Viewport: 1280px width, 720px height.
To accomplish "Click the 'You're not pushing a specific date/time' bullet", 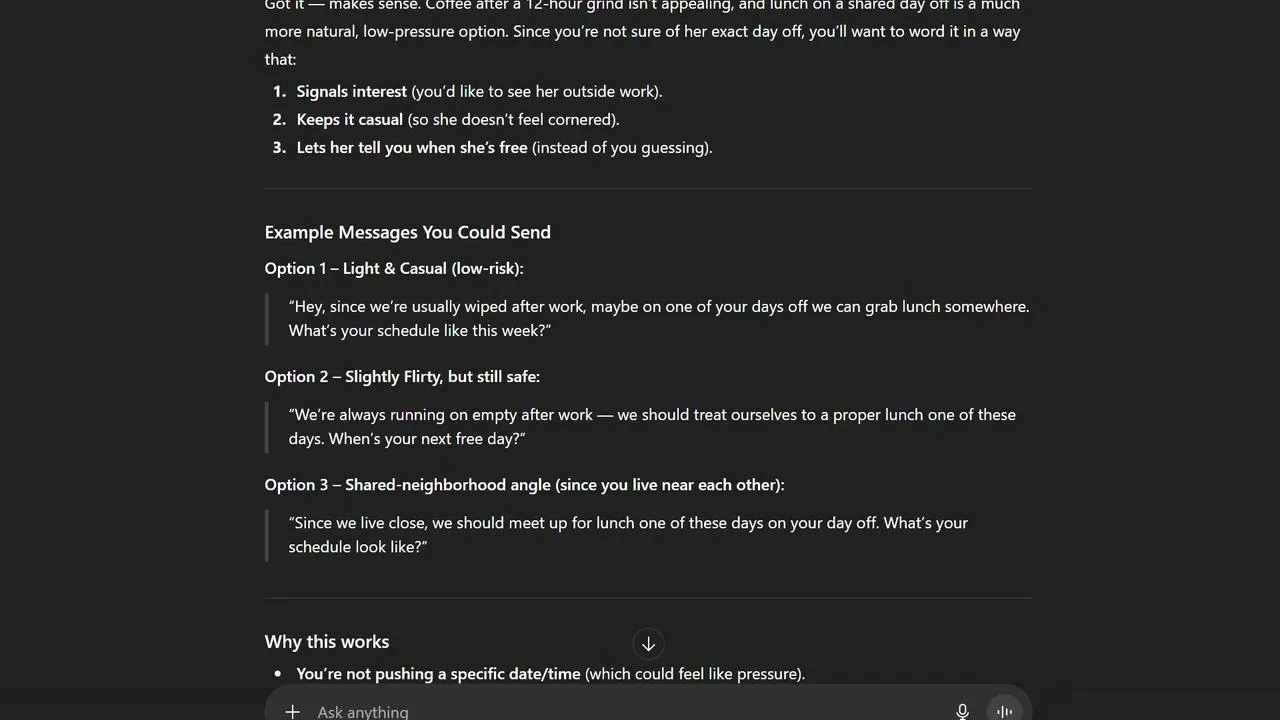I will click(550, 674).
